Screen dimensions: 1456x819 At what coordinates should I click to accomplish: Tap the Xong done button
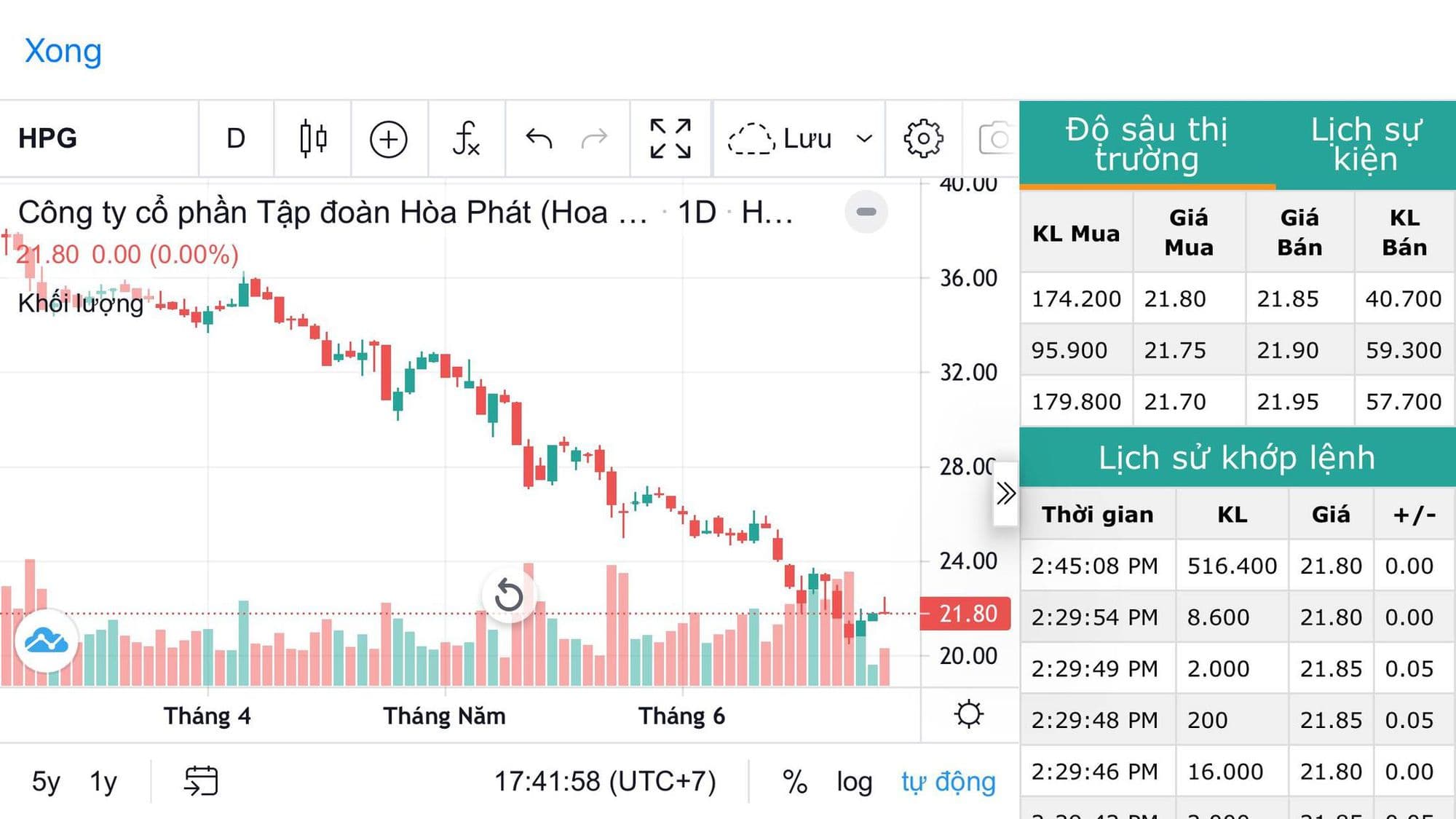(x=63, y=51)
